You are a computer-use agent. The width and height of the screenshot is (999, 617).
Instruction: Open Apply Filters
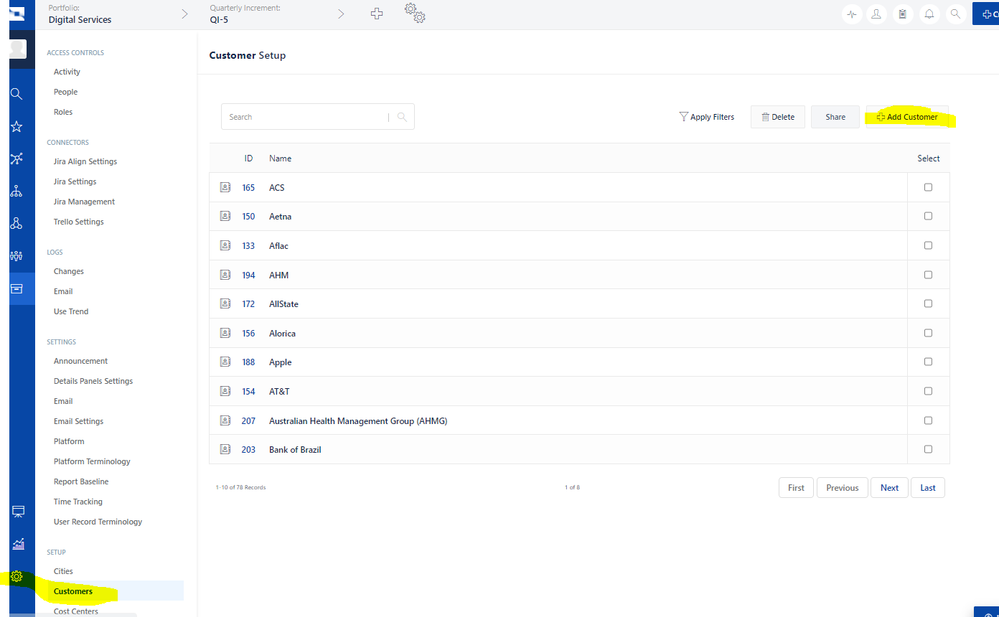[707, 117]
